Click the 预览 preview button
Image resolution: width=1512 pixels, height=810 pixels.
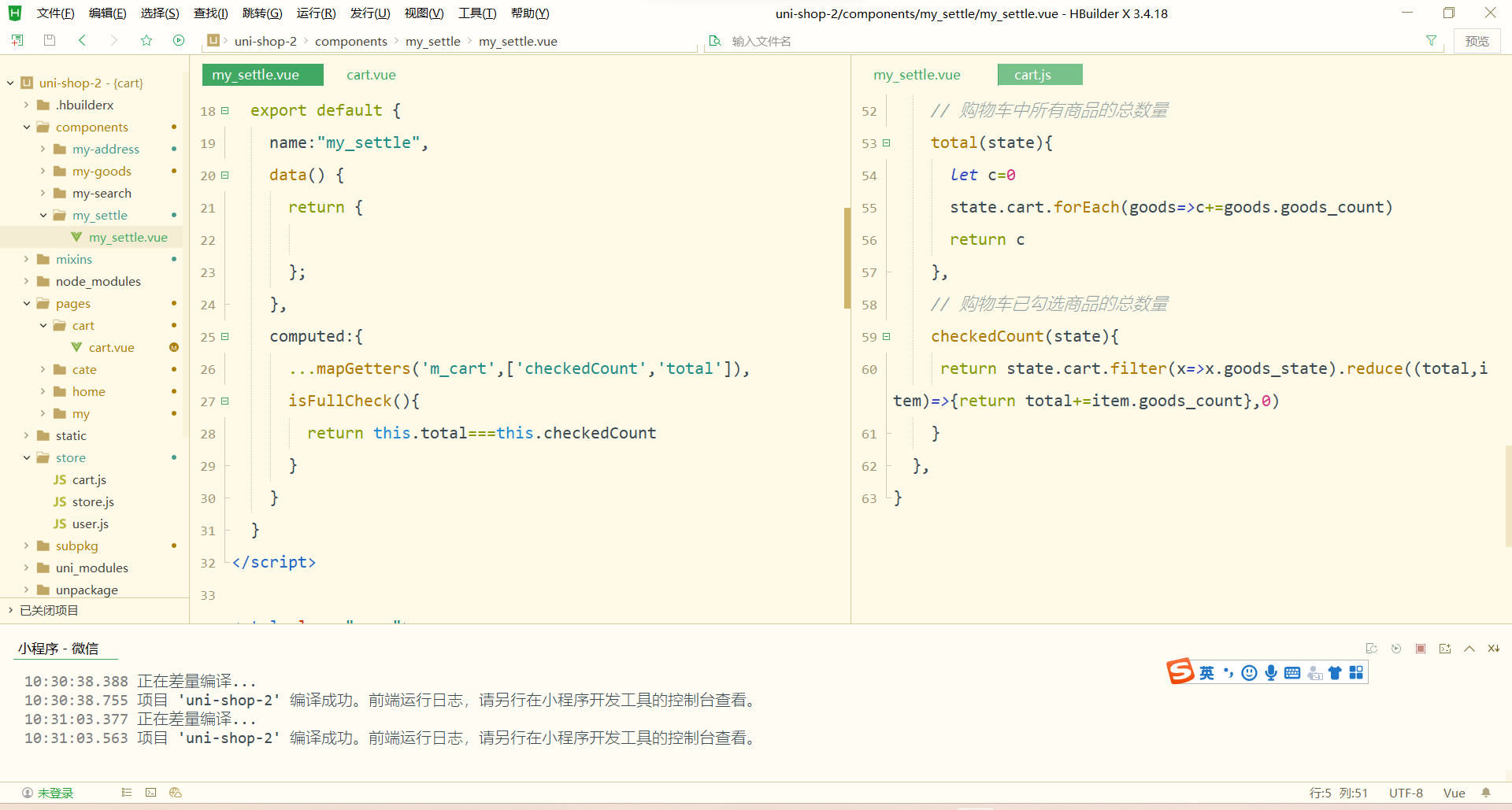tap(1477, 41)
